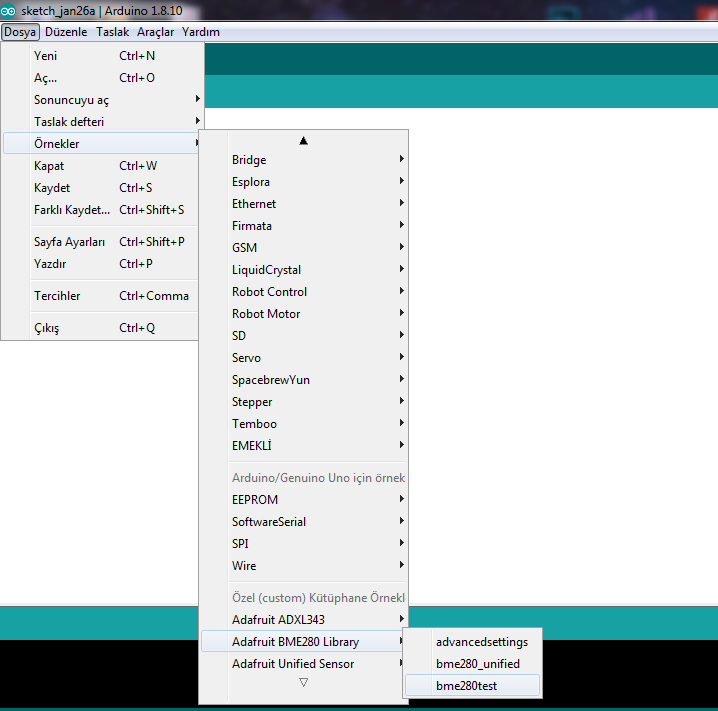Expand Adafruit ADXL343 examples
The width and height of the screenshot is (718, 711).
[x=304, y=619]
